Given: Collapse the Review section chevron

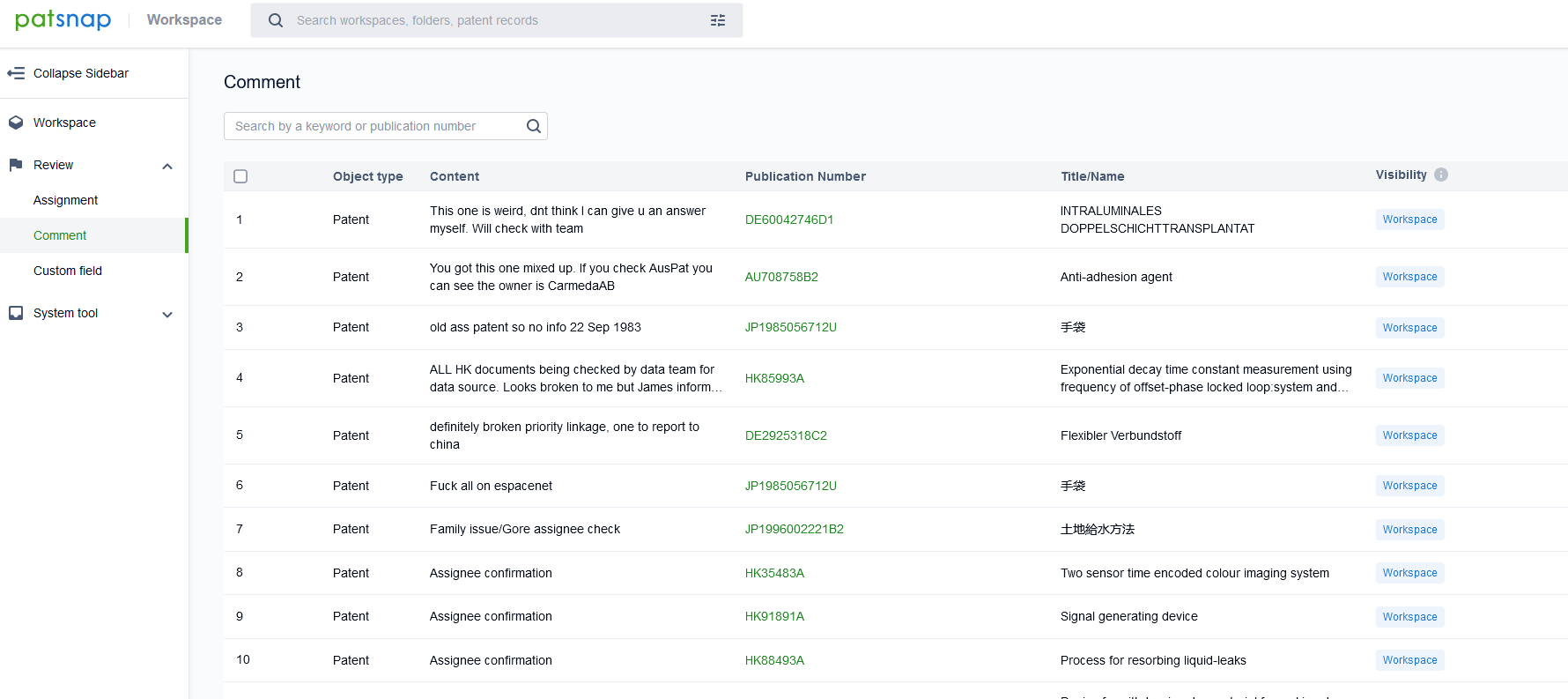Looking at the screenshot, I should [x=167, y=166].
